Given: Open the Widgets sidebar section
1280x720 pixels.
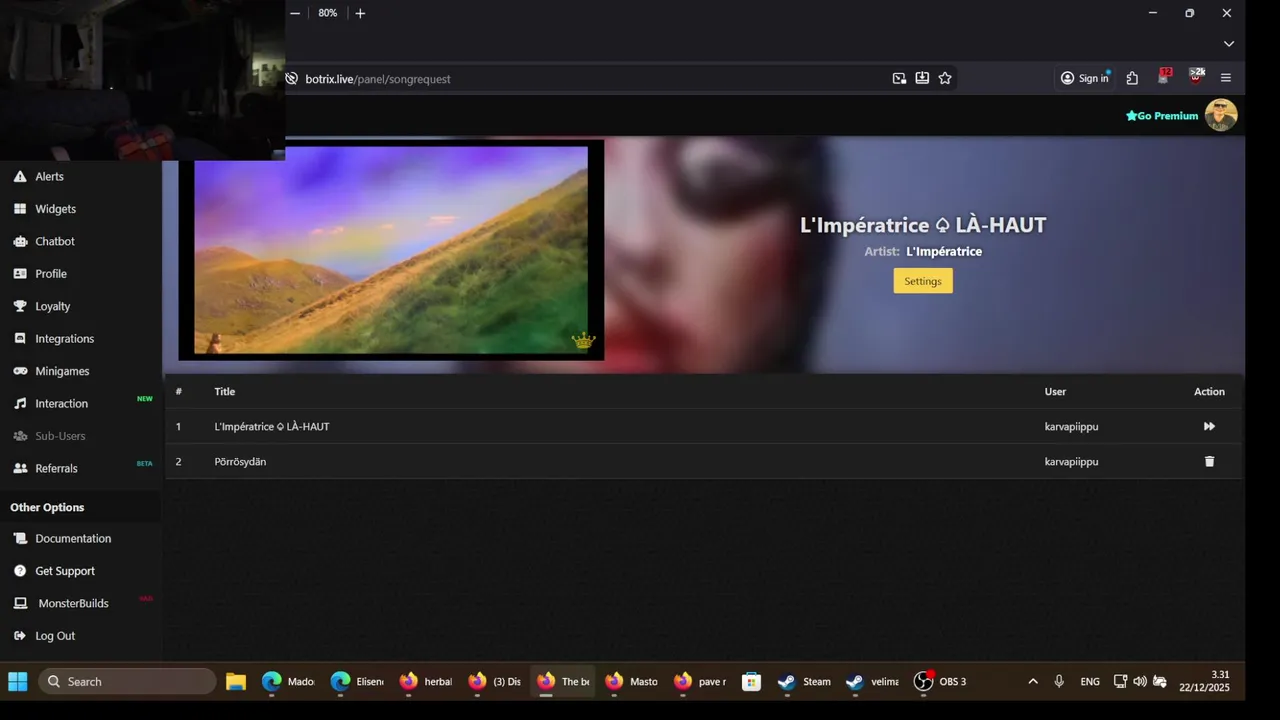Looking at the screenshot, I should pos(55,209).
